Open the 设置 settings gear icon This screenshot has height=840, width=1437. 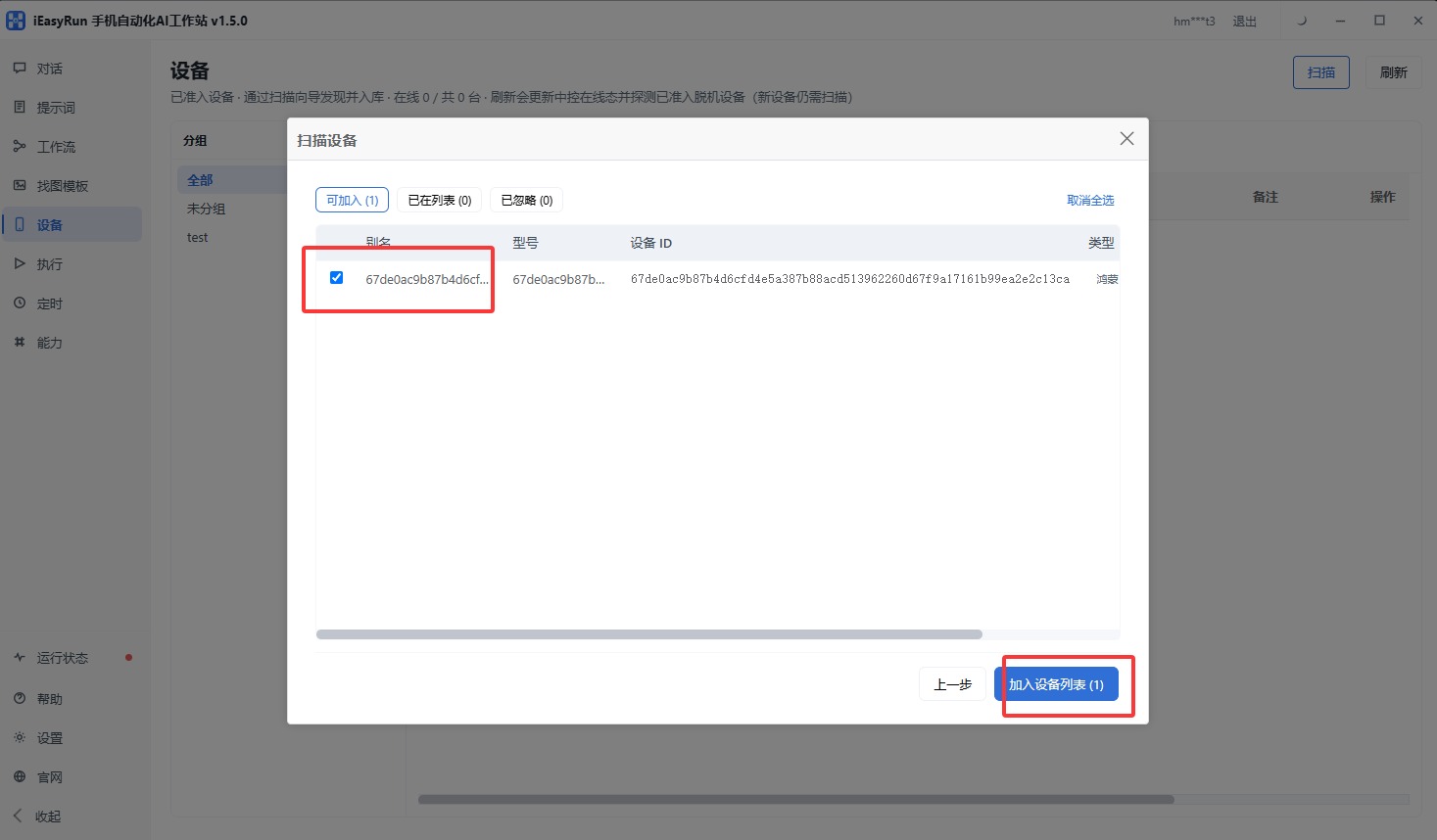(20, 738)
